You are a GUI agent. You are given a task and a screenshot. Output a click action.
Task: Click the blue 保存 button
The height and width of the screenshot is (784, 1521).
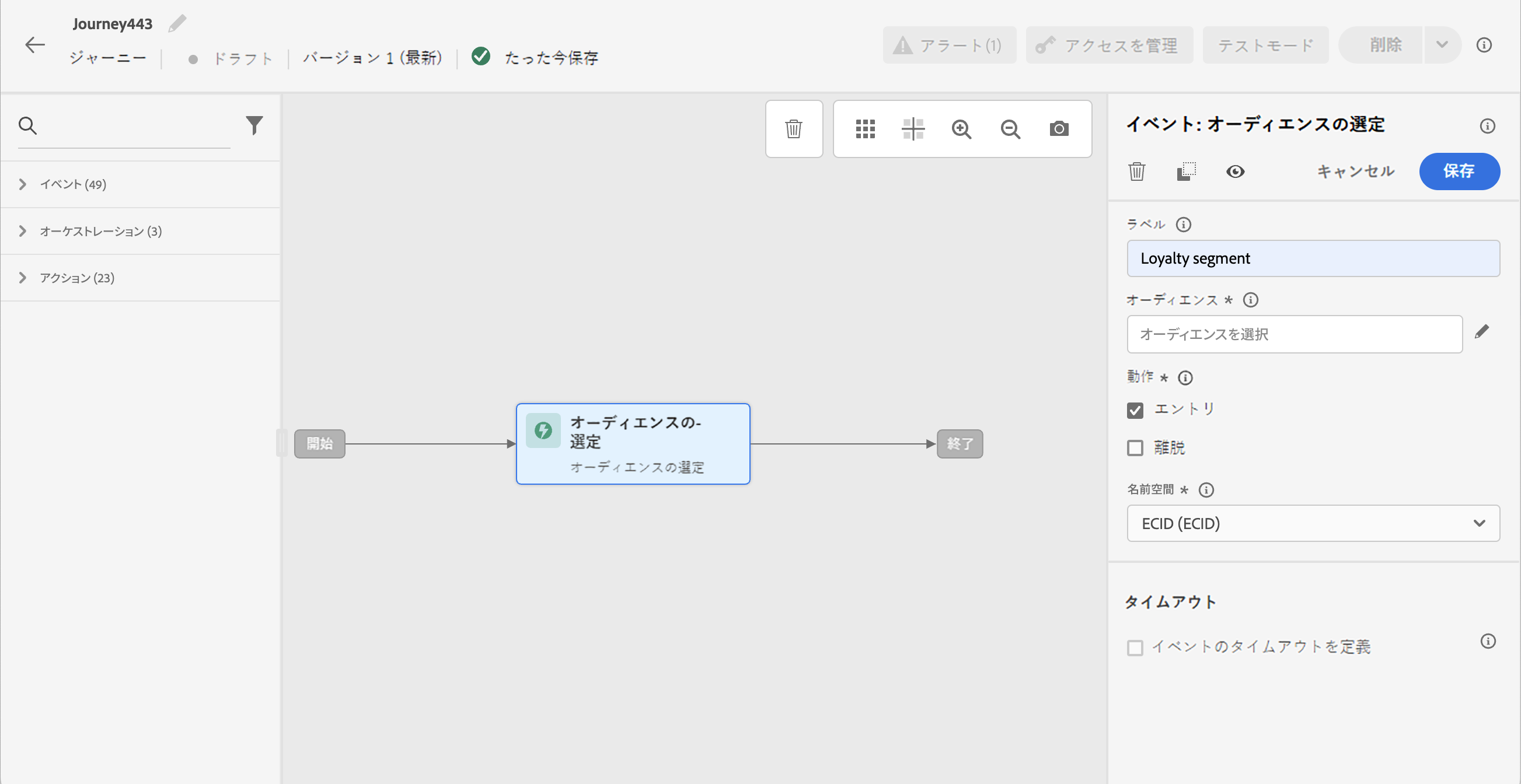1459,171
